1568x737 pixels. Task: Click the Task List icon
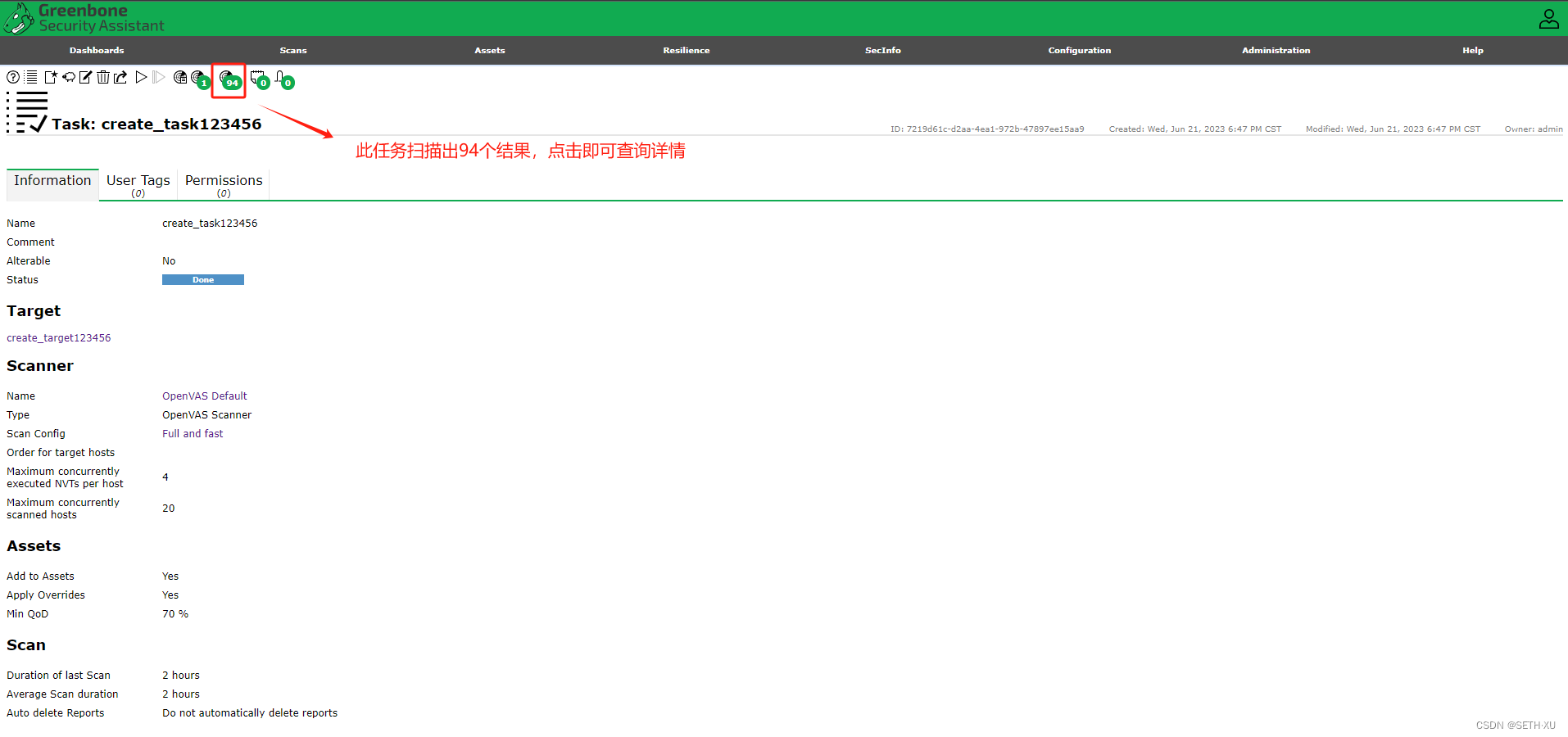point(31,77)
